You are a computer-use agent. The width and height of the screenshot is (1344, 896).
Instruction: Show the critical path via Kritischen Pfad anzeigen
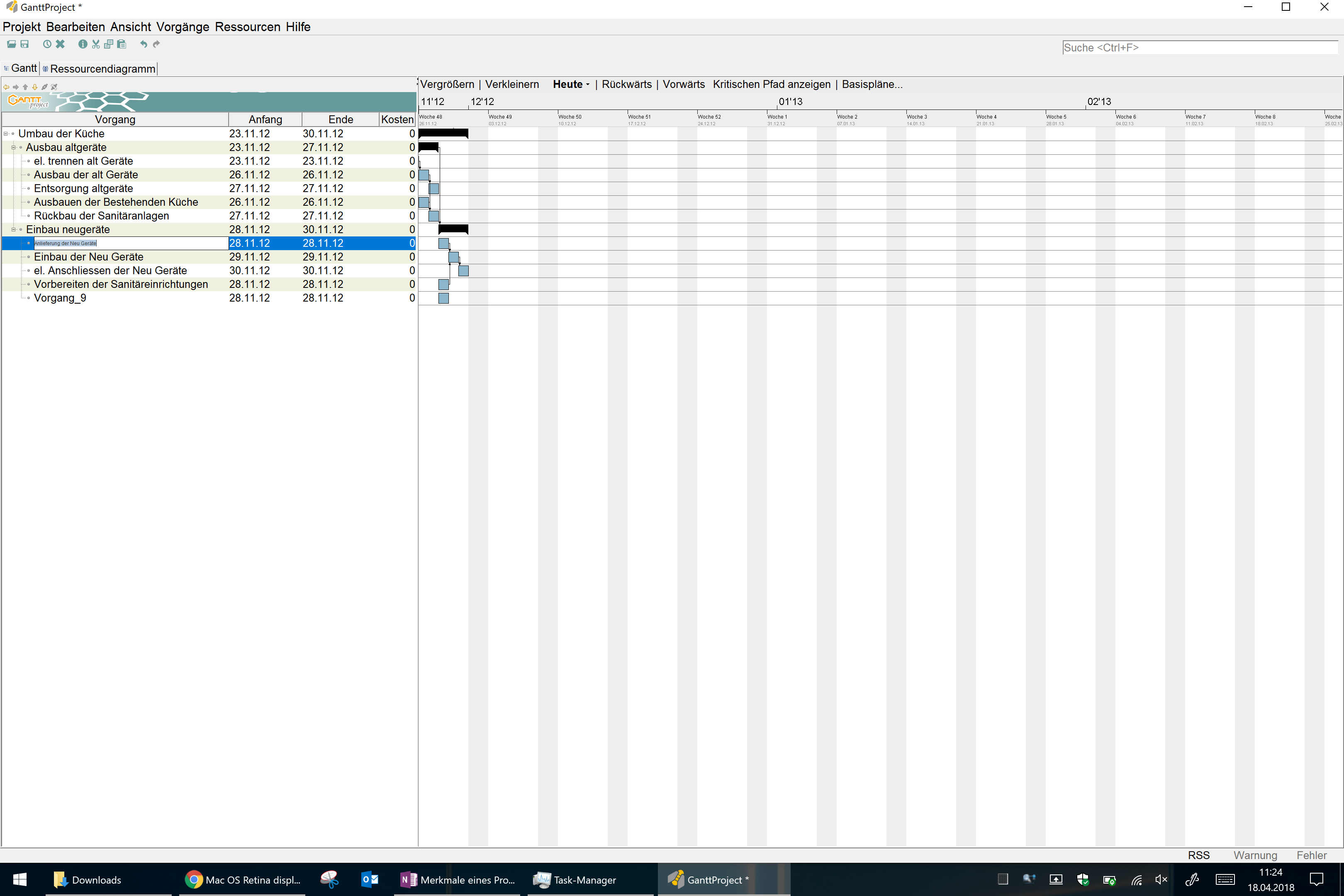click(771, 84)
